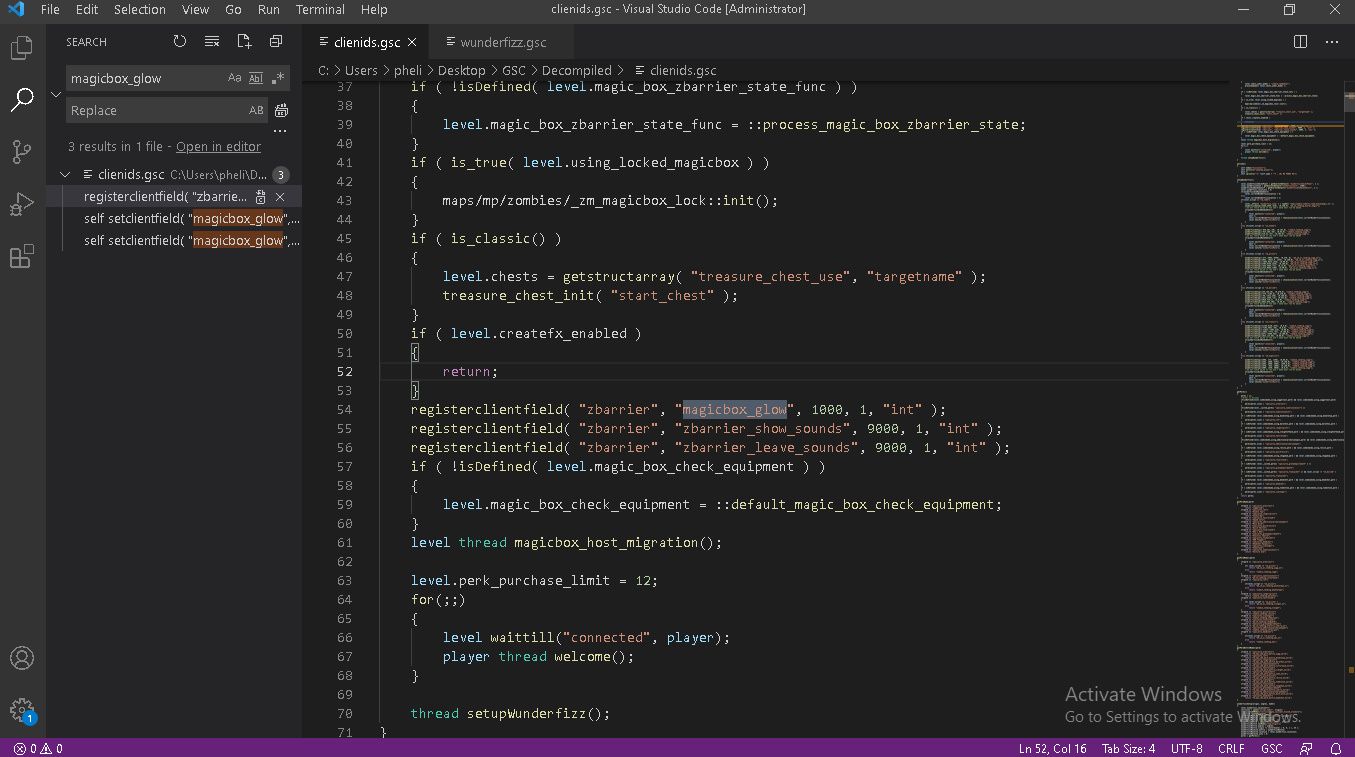The width and height of the screenshot is (1355, 757).
Task: Click pheli in the breadcrumb path
Action: 410,70
